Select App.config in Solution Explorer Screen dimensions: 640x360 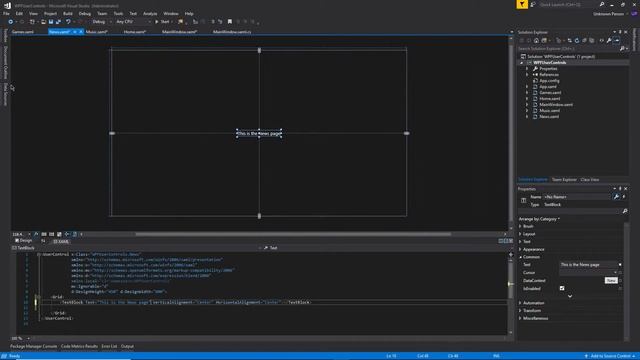(x=549, y=81)
